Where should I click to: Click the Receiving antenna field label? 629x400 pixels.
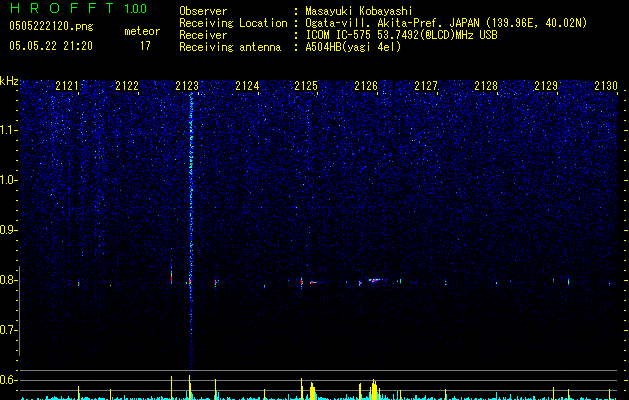pos(230,47)
